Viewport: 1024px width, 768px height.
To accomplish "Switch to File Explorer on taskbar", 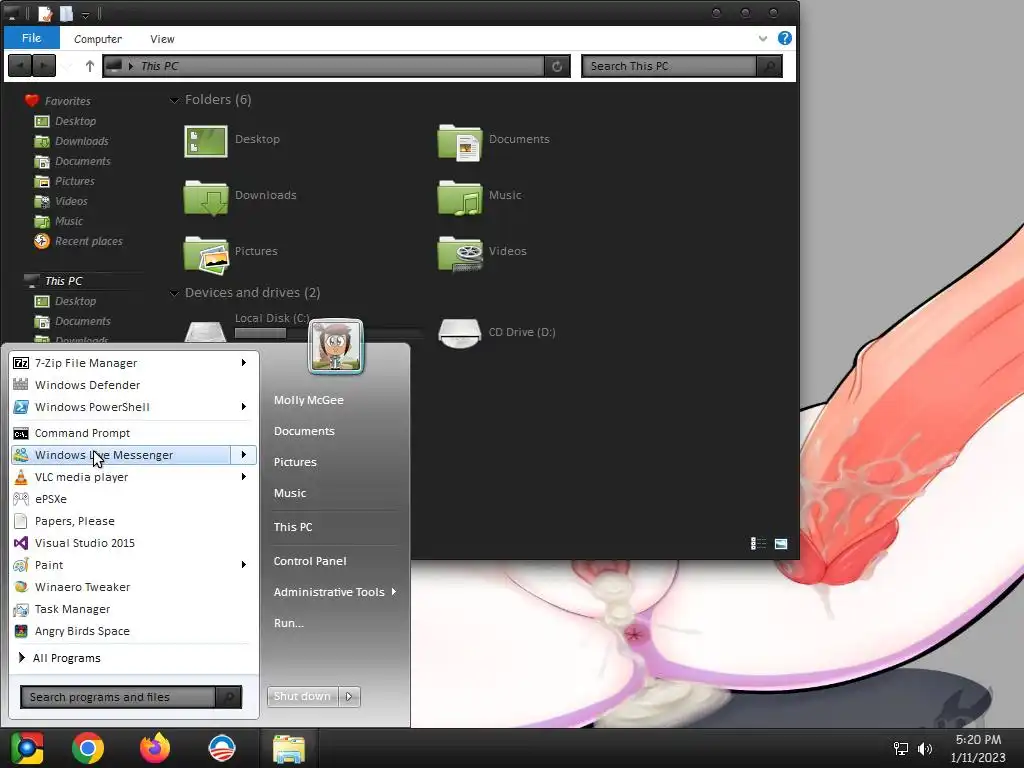I will click(x=289, y=748).
